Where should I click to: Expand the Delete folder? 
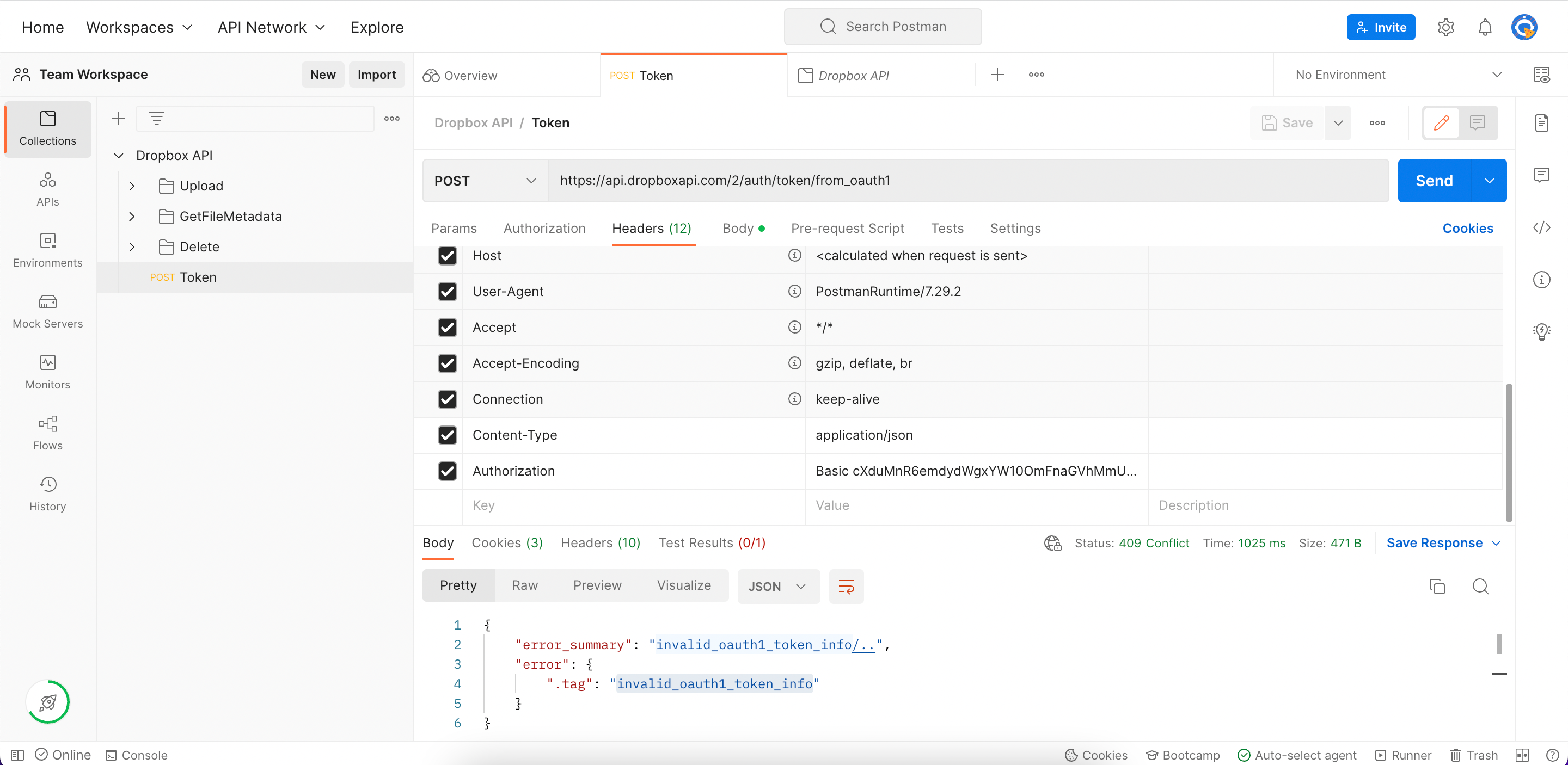(x=131, y=247)
